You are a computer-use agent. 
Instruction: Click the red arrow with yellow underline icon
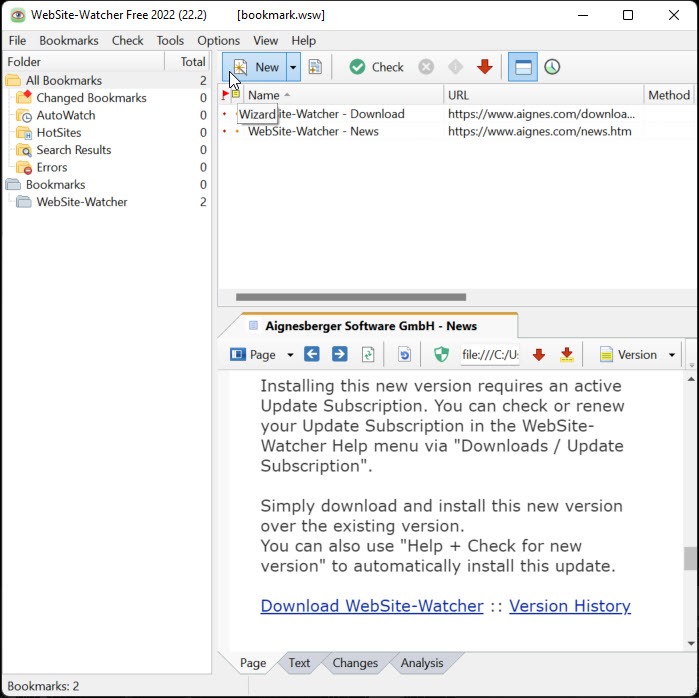pyautogui.click(x=567, y=354)
